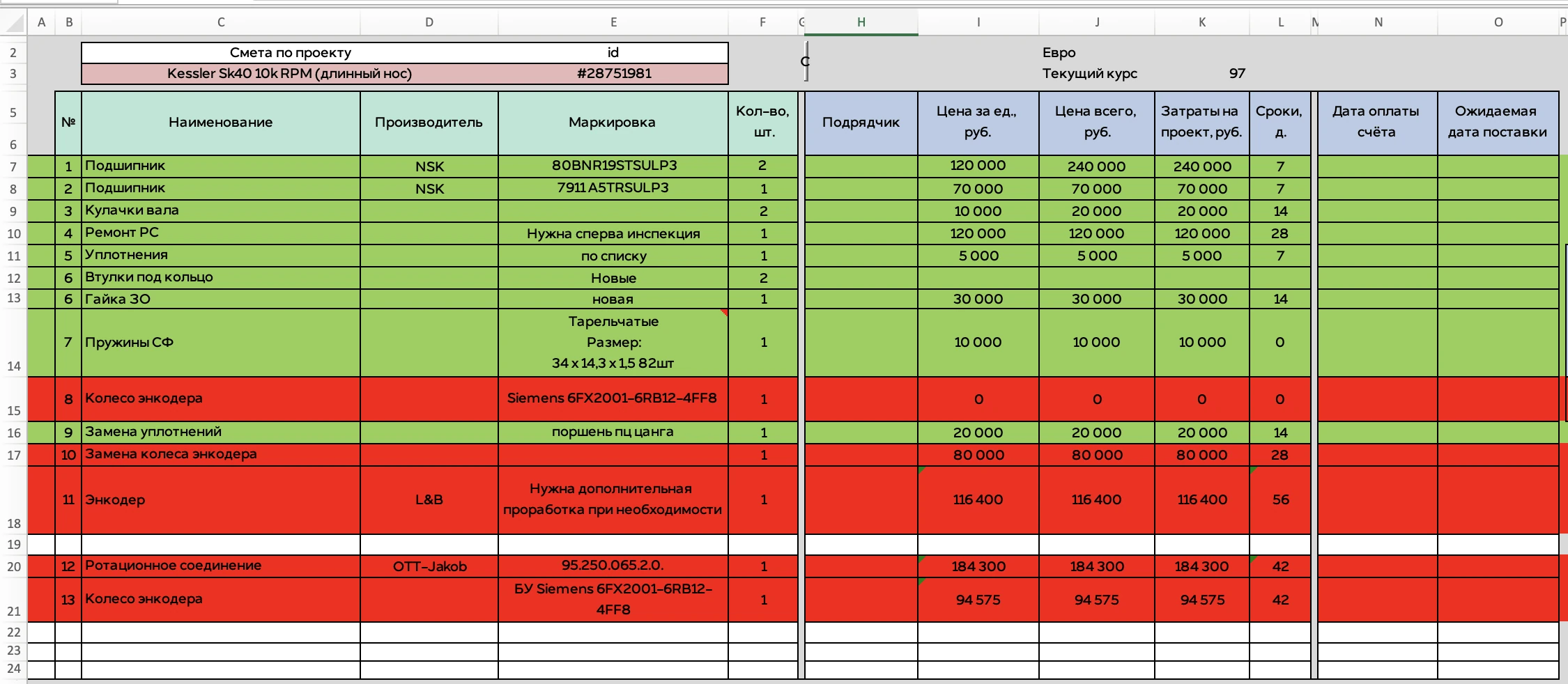The width and height of the screenshot is (1568, 684).
Task: Click the 'Втулки под кольцо' cell
Action: click(221, 278)
